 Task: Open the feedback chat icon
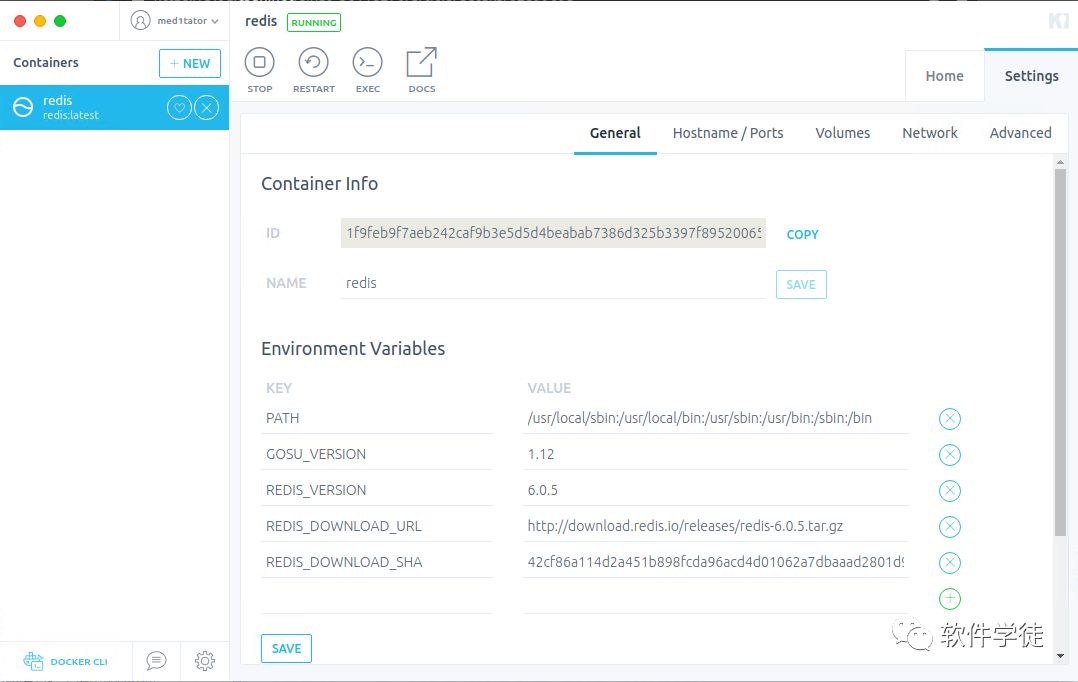tap(156, 661)
